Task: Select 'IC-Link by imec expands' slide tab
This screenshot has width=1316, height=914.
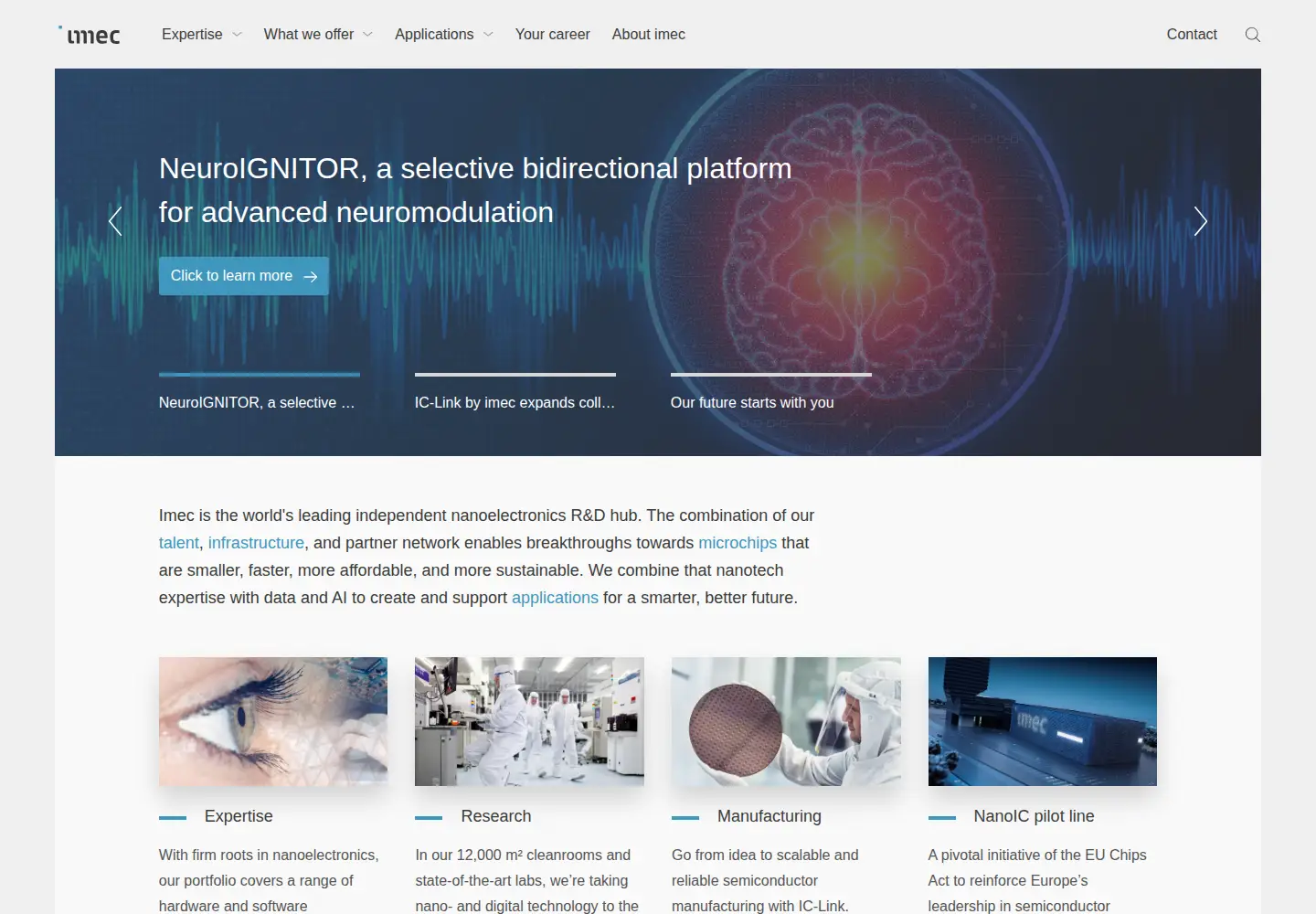Action: tap(515, 393)
